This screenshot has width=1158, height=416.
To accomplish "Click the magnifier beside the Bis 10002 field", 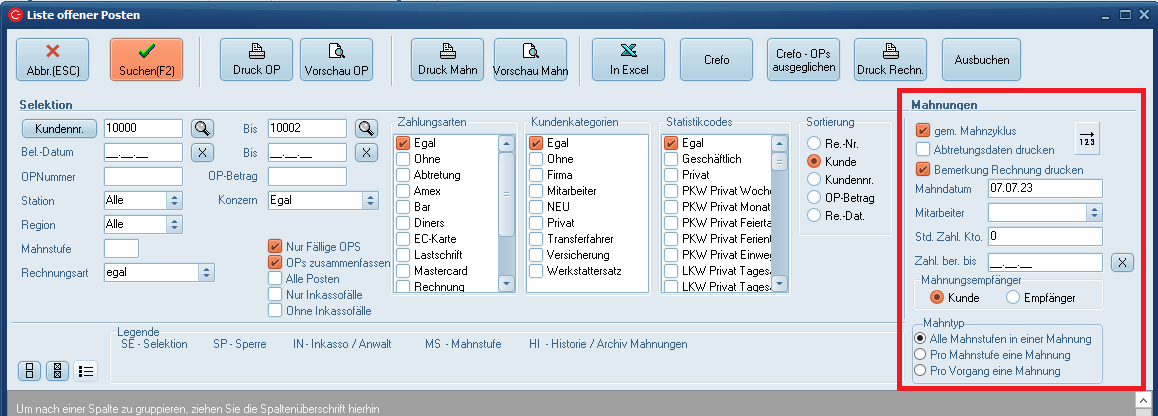I will pyautogui.click(x=367, y=128).
